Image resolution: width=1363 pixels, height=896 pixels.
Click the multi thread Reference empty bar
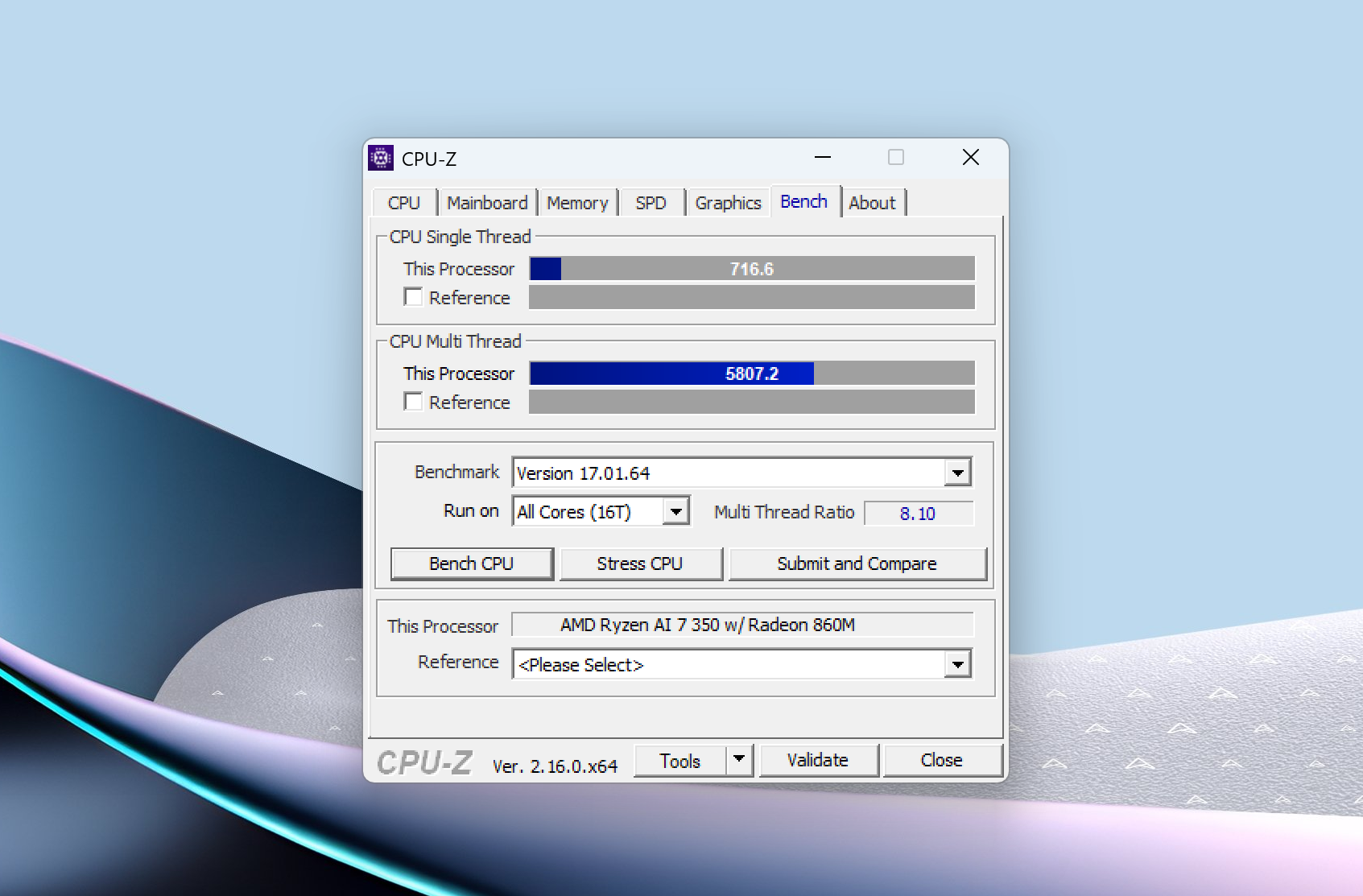(x=752, y=402)
